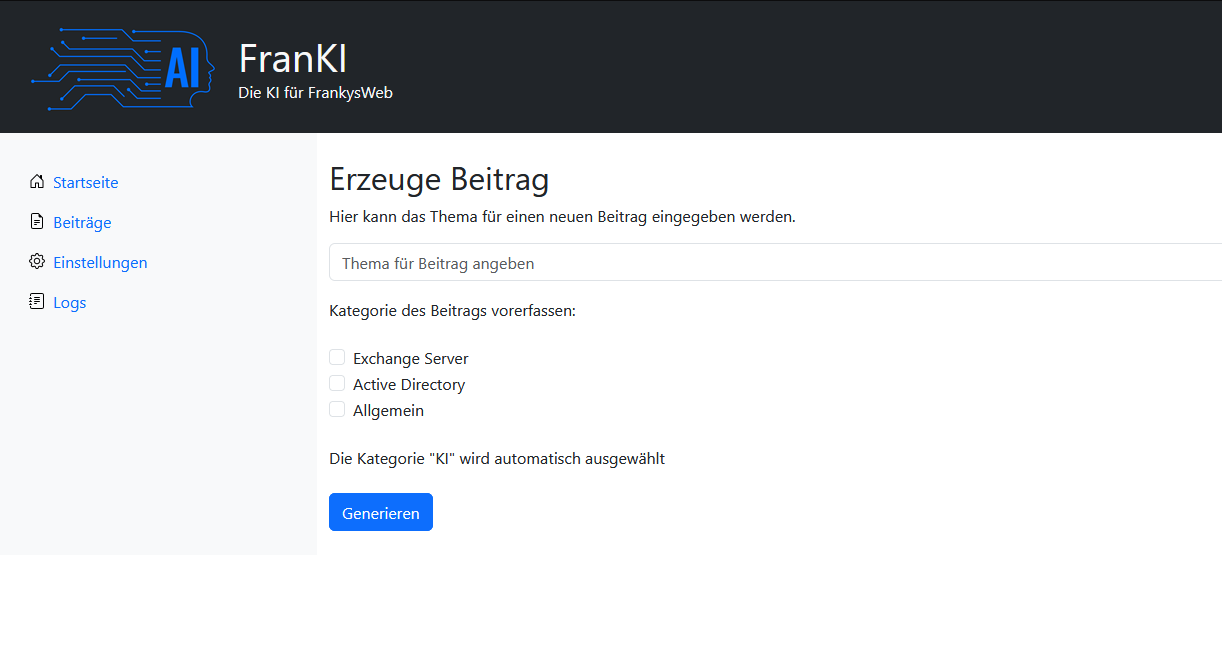Open the Logs sidebar link
The height and width of the screenshot is (648, 1222).
[70, 303]
